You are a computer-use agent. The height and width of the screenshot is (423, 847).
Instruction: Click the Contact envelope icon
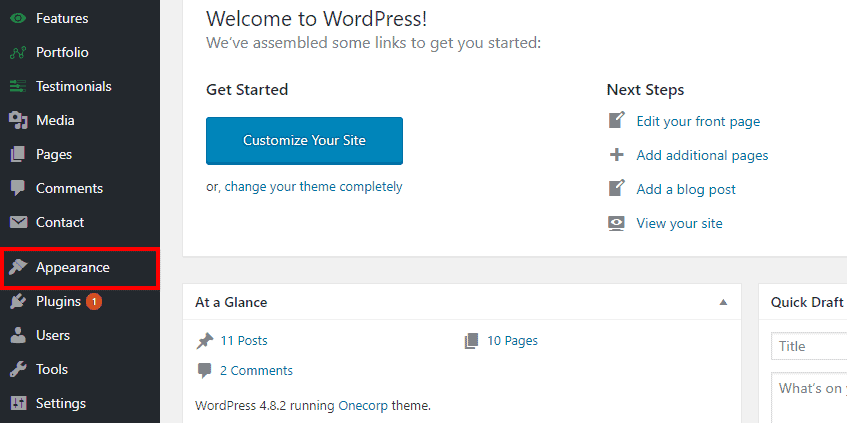click(x=18, y=222)
